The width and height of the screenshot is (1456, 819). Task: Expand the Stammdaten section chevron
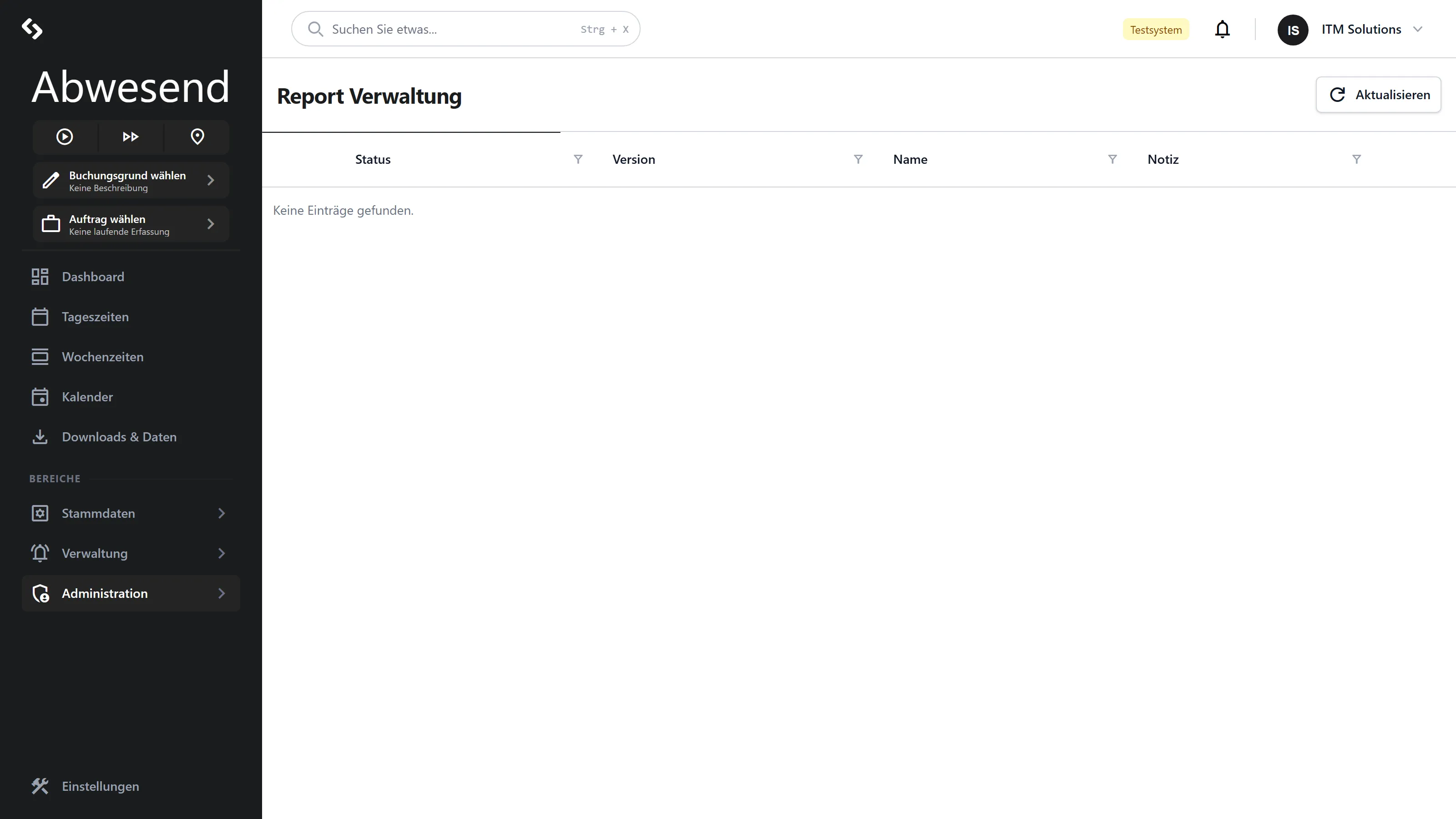pyautogui.click(x=222, y=514)
